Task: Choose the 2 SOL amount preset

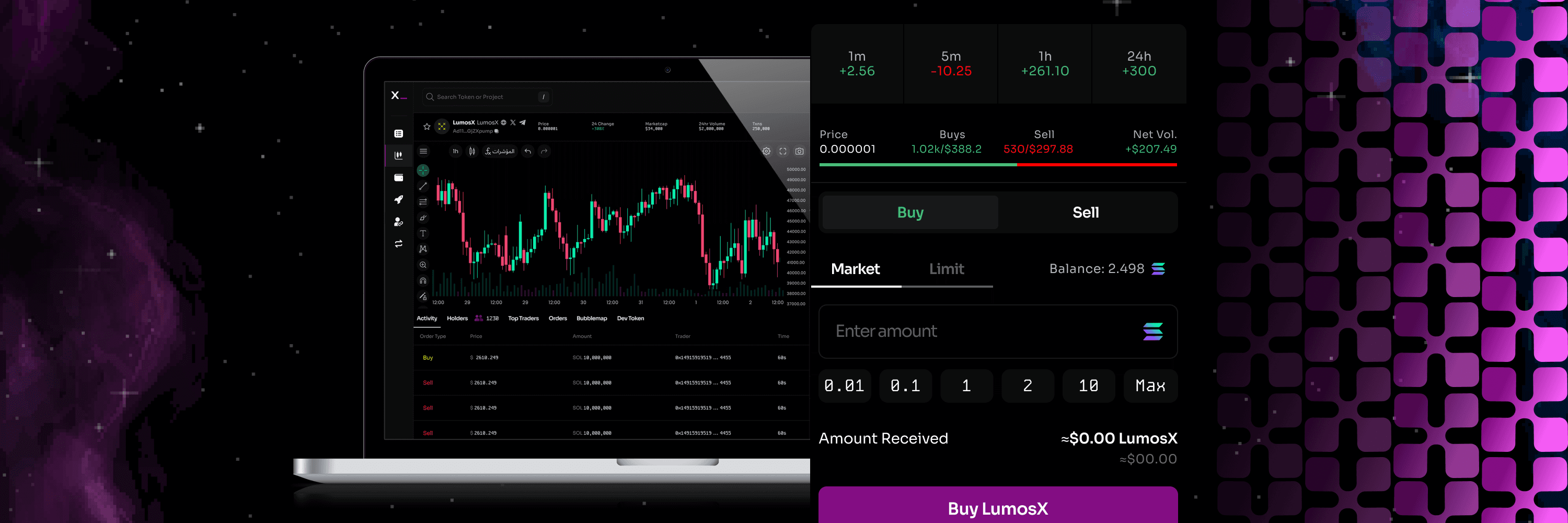Action: pos(1028,386)
